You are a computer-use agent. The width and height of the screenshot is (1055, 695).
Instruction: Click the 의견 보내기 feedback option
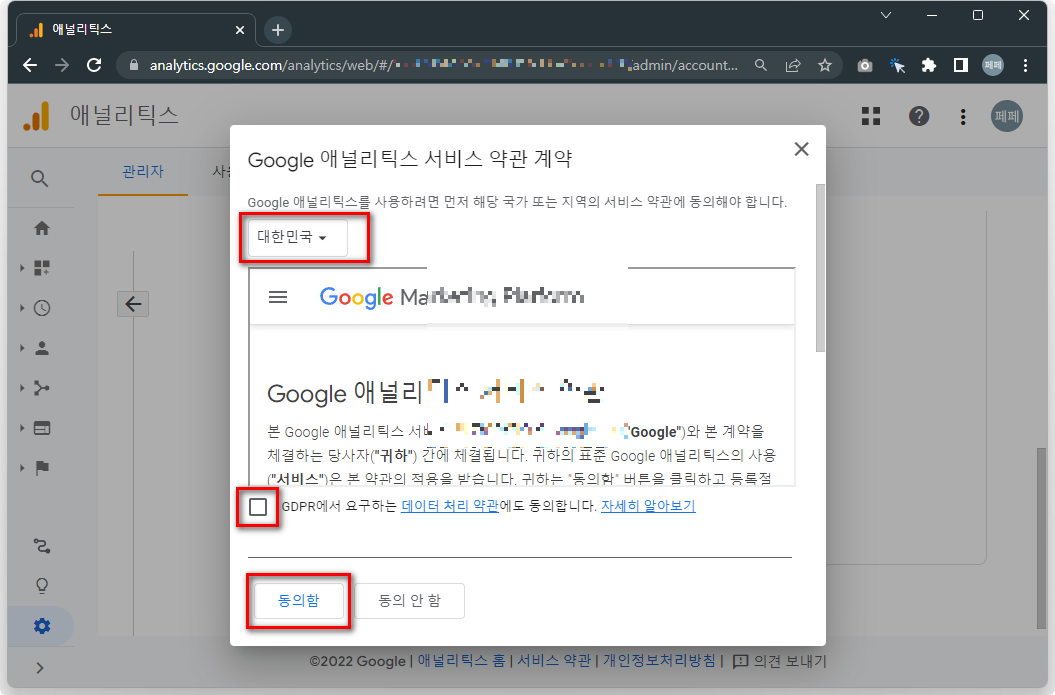coord(785,660)
